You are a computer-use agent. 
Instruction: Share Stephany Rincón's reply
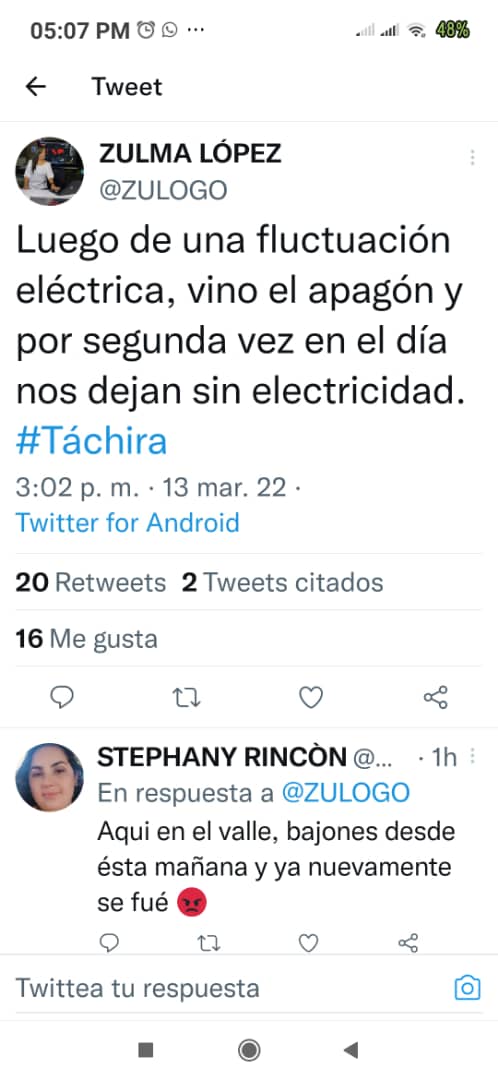coord(408,942)
